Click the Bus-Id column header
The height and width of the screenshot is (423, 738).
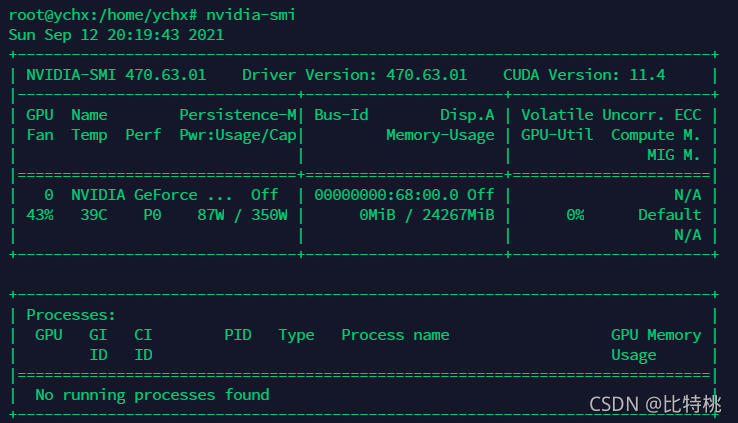341,115
